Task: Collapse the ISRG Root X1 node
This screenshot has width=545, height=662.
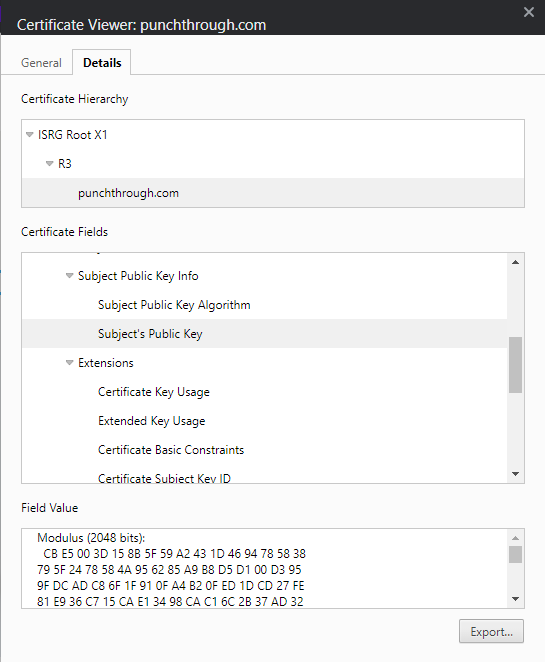Action: pos(30,135)
